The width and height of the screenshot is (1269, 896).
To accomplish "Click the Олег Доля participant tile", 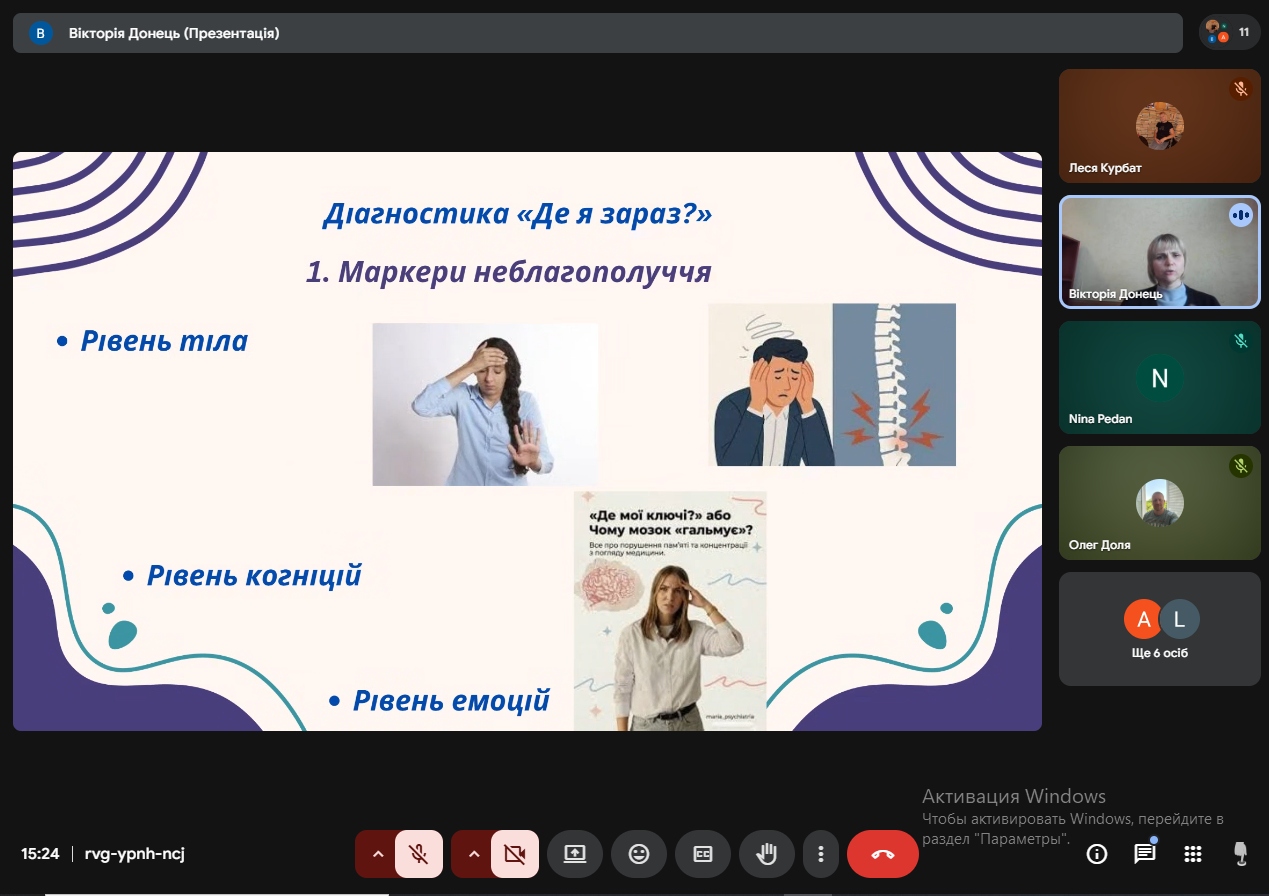I will [x=1159, y=503].
